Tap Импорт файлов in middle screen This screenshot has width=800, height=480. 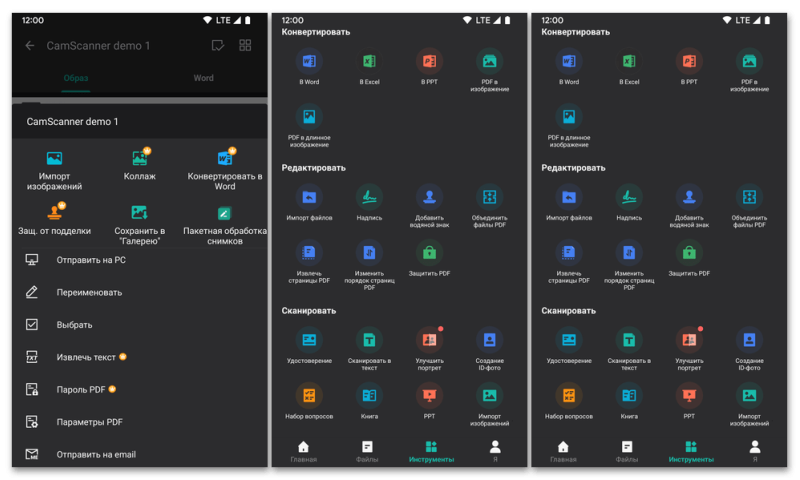309,203
